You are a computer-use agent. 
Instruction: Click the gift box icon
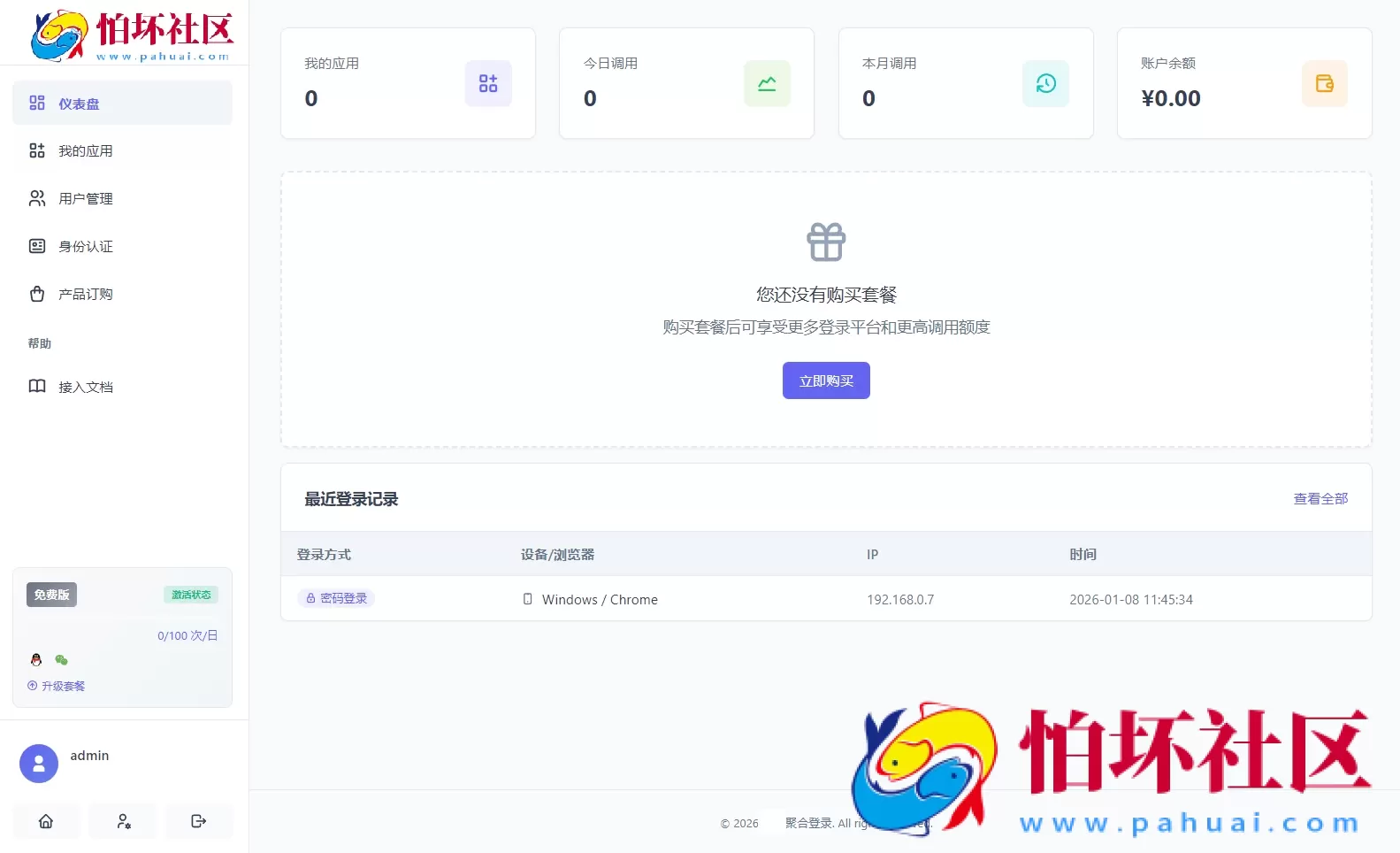(826, 242)
